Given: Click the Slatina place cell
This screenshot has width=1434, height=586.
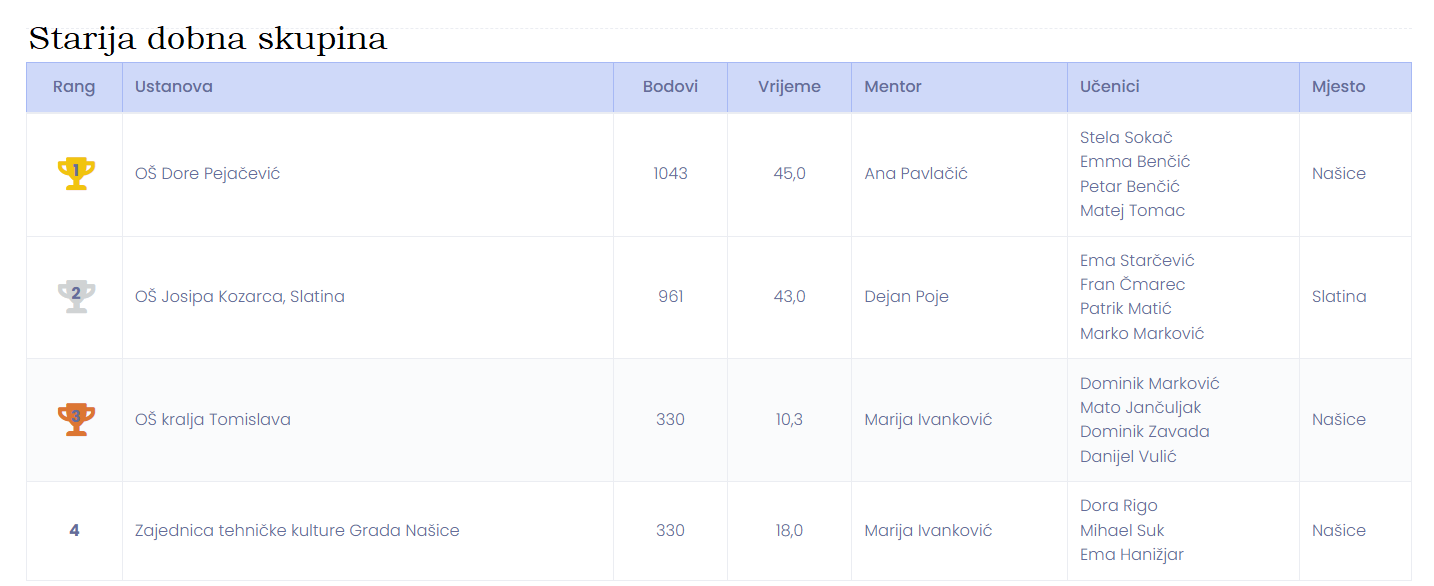Looking at the screenshot, I should (1339, 296).
